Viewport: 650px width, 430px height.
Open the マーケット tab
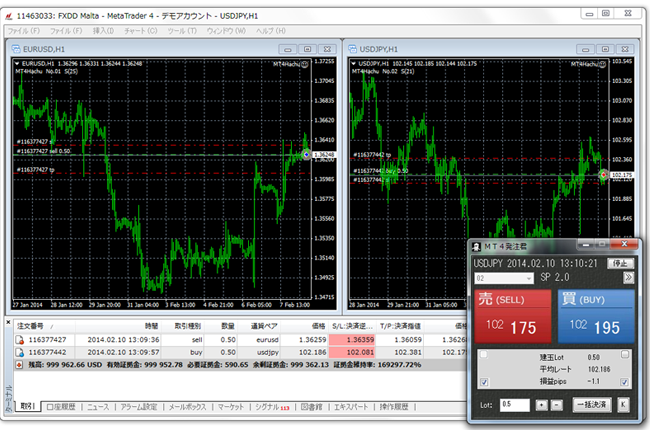pos(231,407)
